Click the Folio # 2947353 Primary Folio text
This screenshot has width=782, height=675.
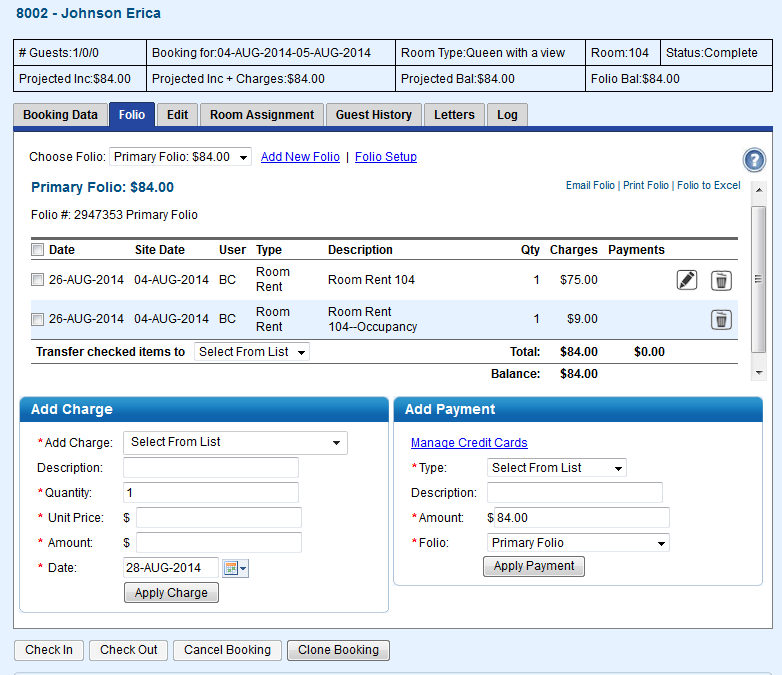[x=114, y=215]
